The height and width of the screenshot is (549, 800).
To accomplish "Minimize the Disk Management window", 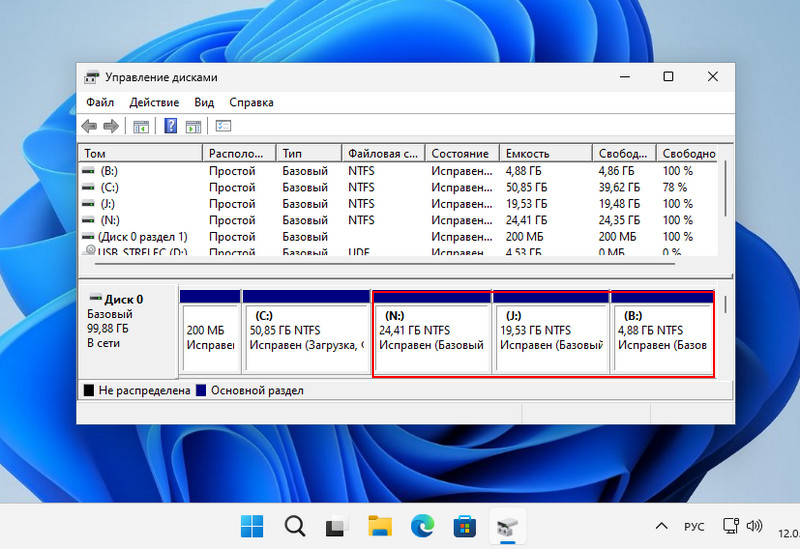I will point(625,77).
